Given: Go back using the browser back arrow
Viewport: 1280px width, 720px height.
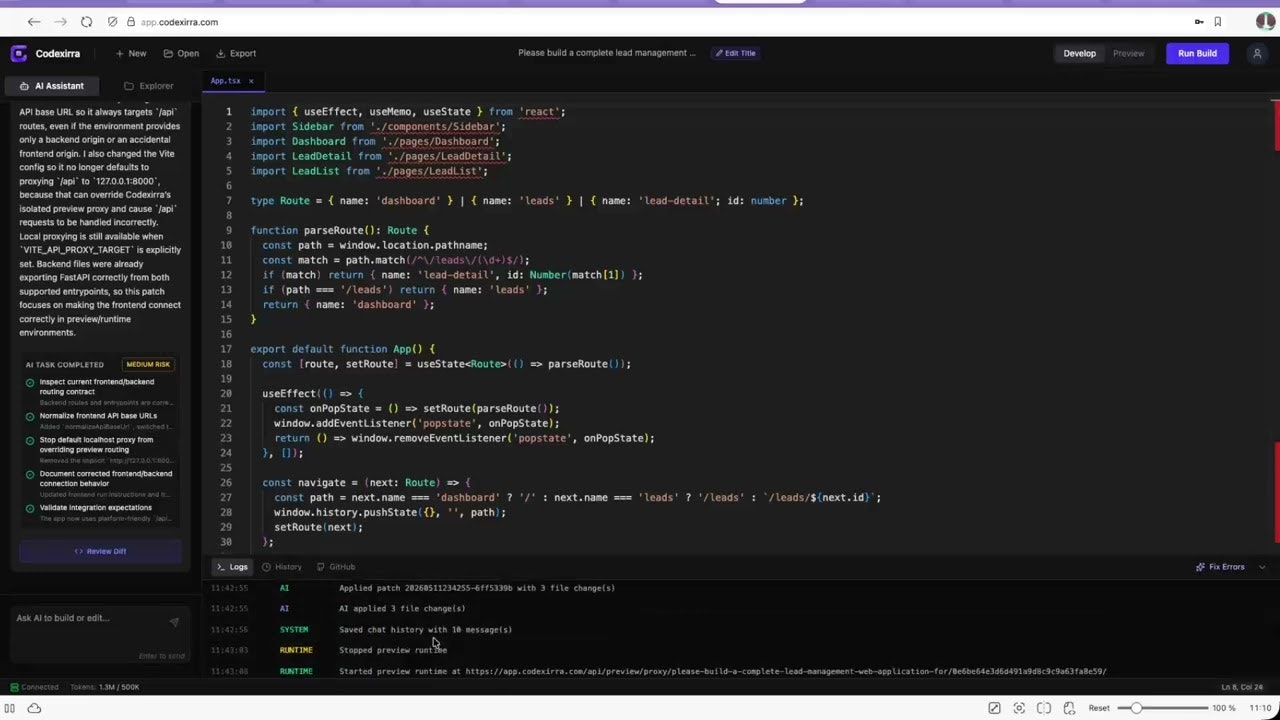Looking at the screenshot, I should click(34, 22).
